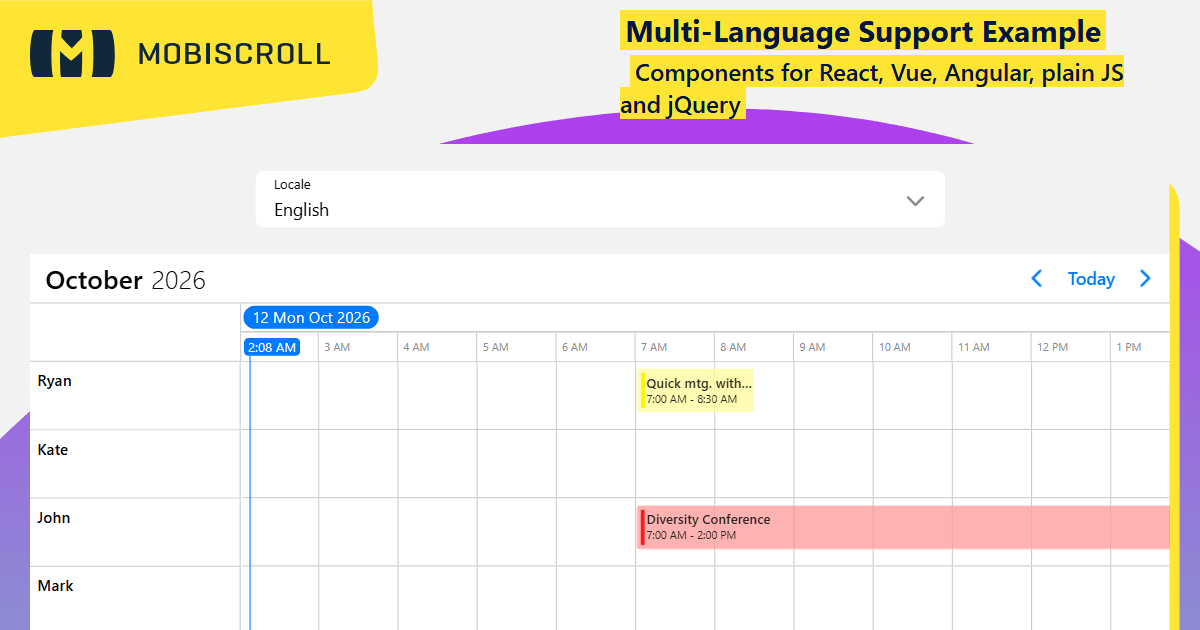Click the 2:08 AM current time marker
1200x630 pixels.
pos(272,347)
